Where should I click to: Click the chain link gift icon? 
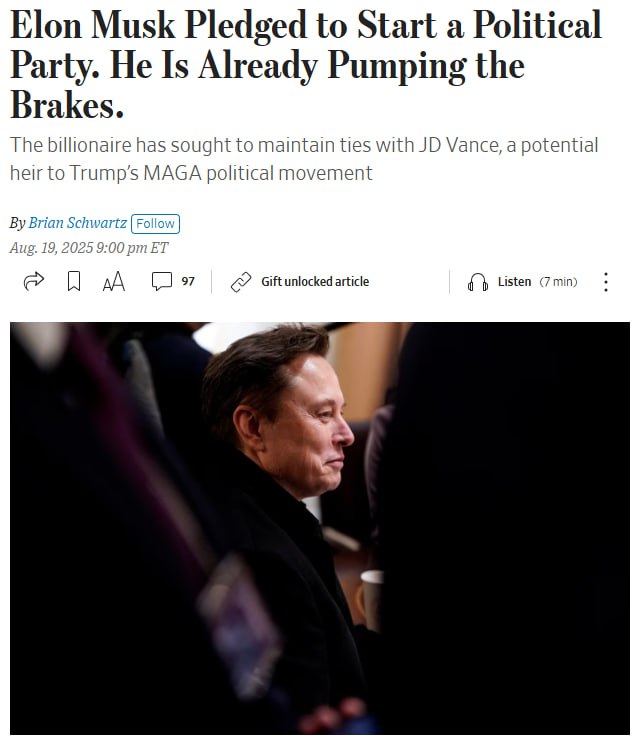point(241,282)
